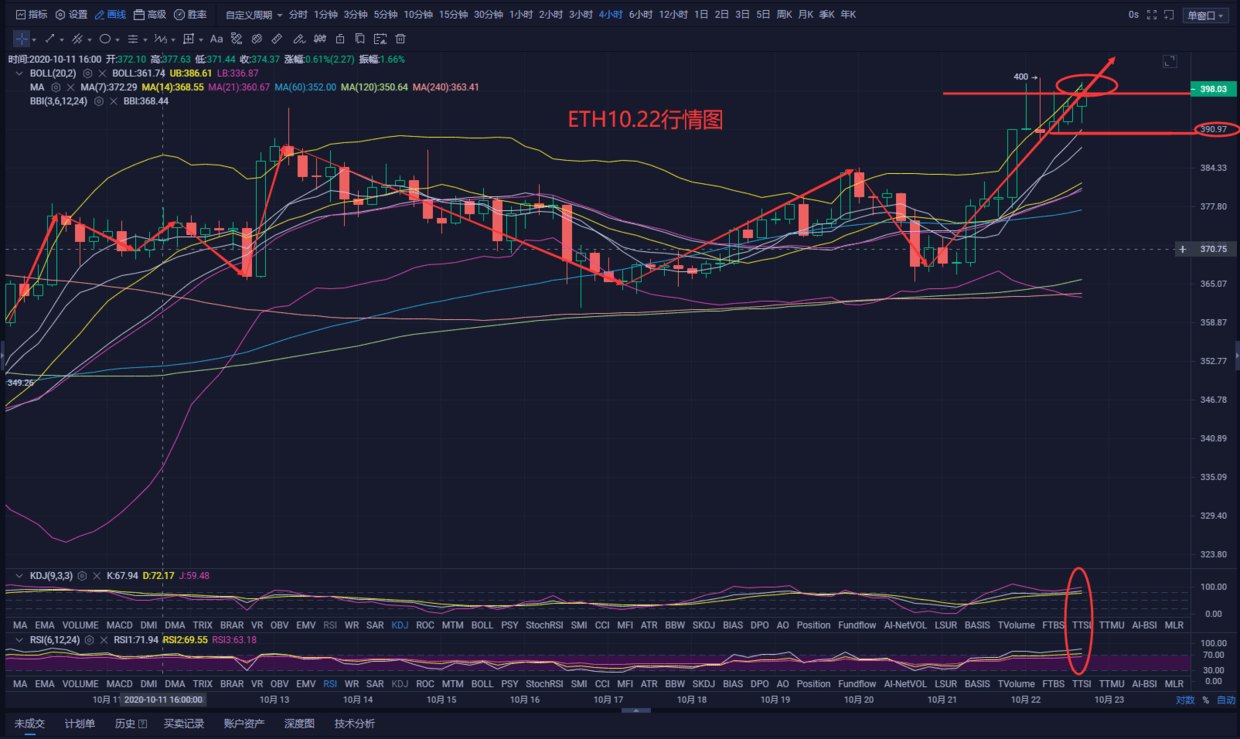Click the % percent scale button
Screen dimensions: 1240x739
click(x=1205, y=700)
